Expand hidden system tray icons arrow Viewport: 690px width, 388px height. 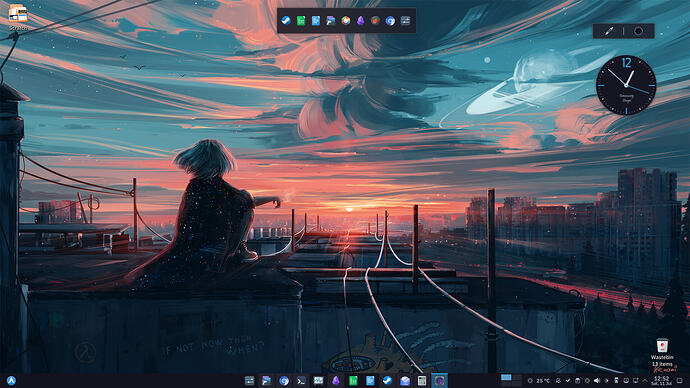pos(645,381)
